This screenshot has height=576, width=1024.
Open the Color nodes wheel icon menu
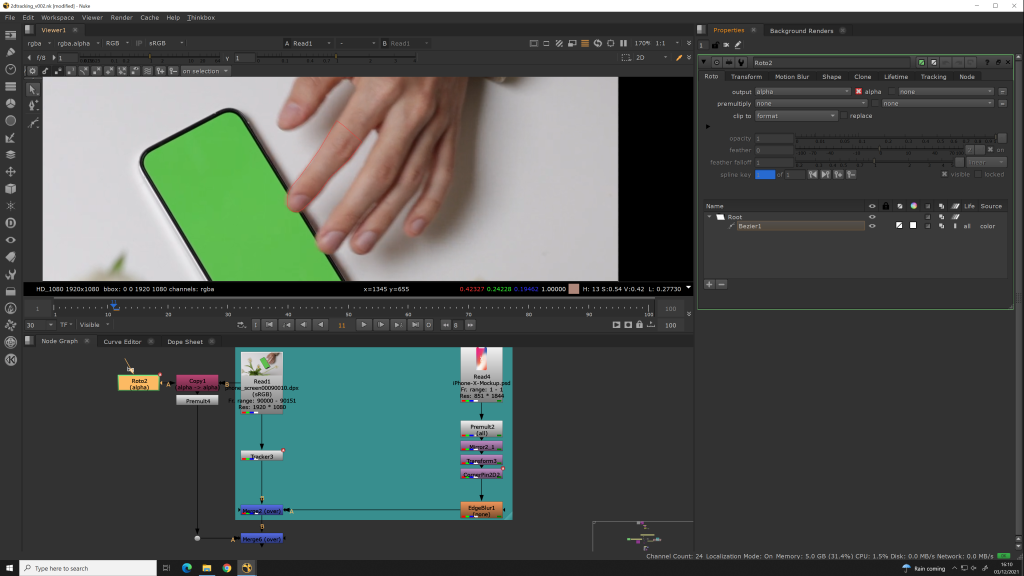tap(10, 103)
